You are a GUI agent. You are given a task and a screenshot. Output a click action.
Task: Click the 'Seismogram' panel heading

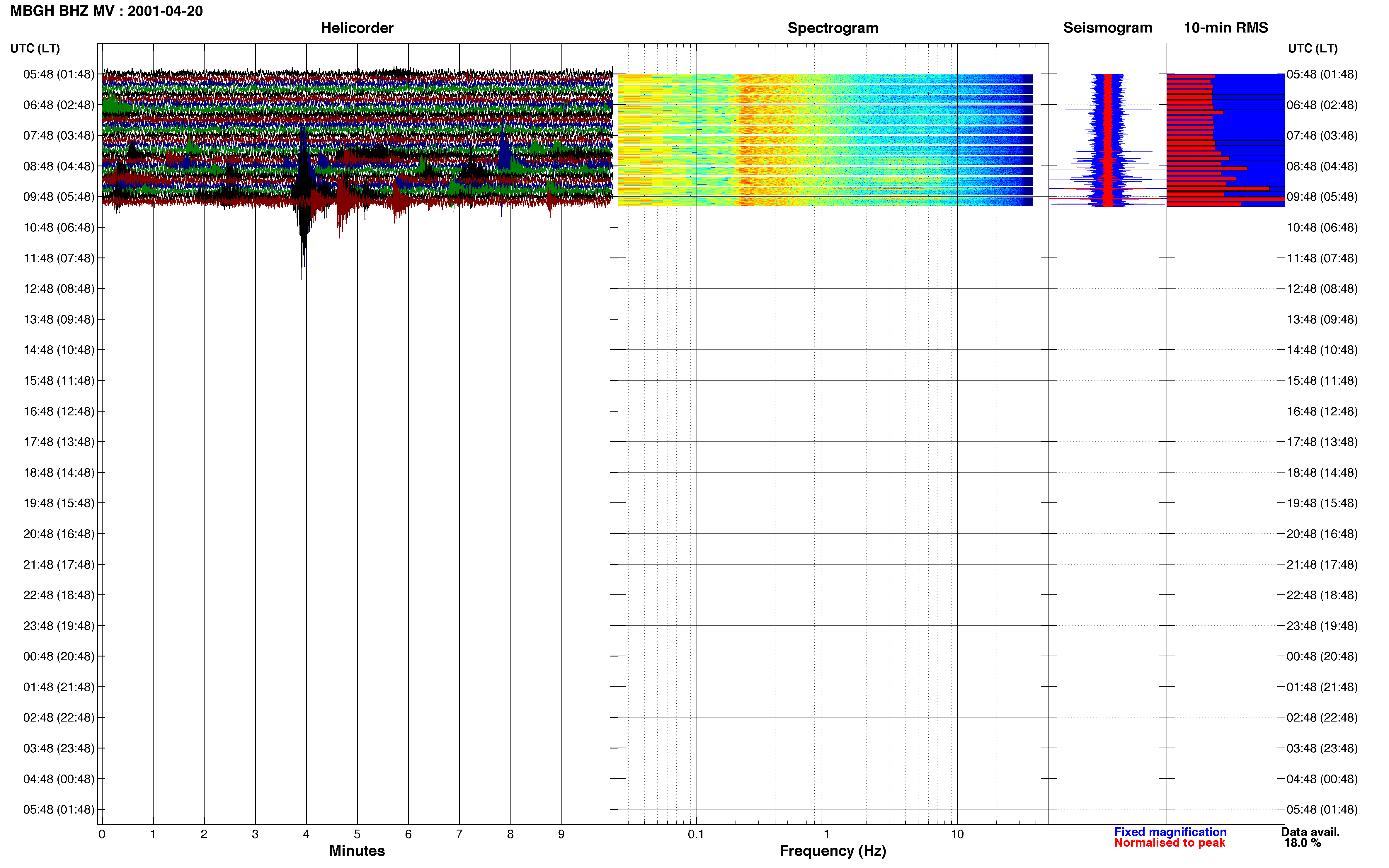[1108, 28]
